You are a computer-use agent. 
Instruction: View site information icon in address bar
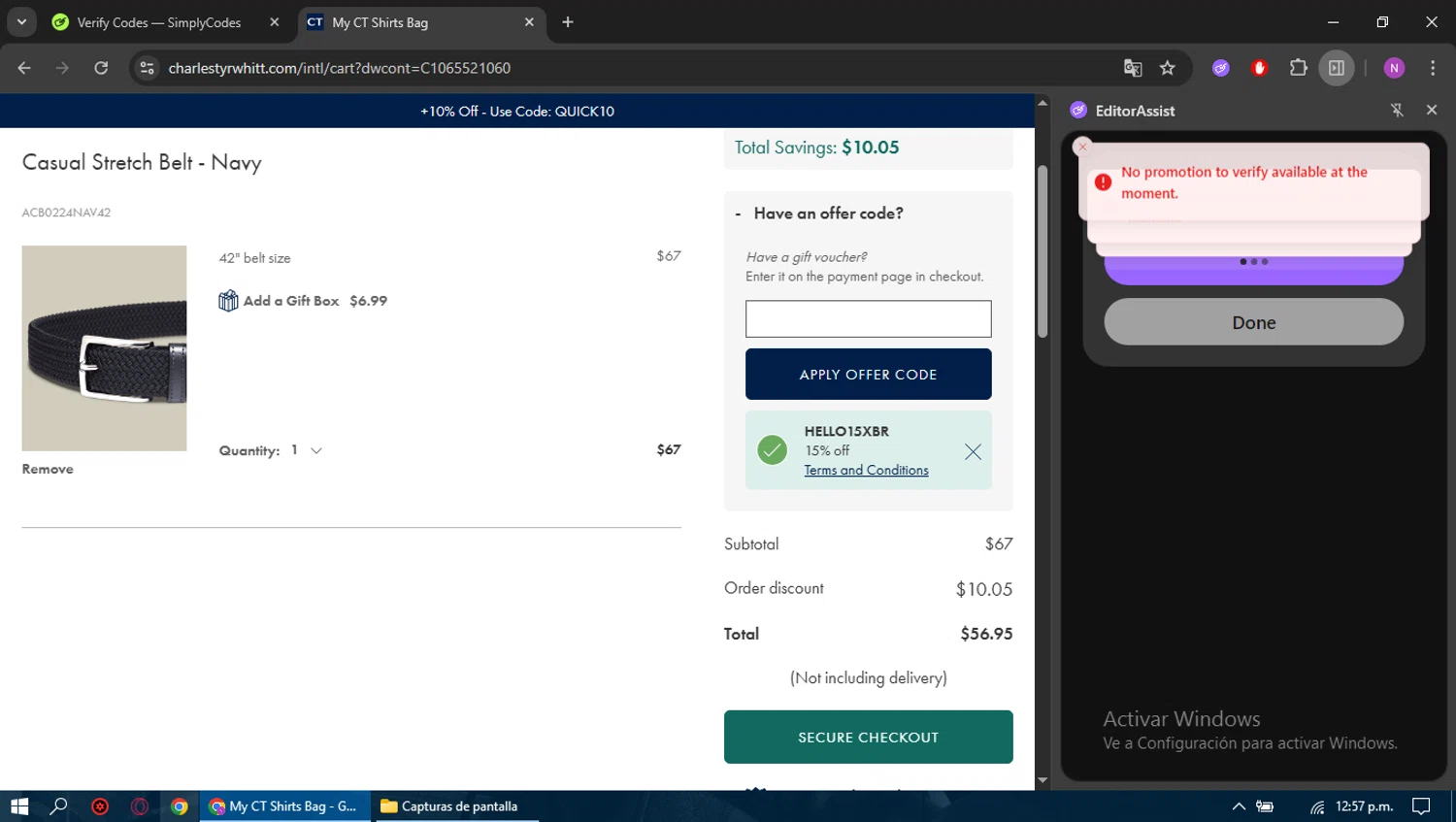147,68
